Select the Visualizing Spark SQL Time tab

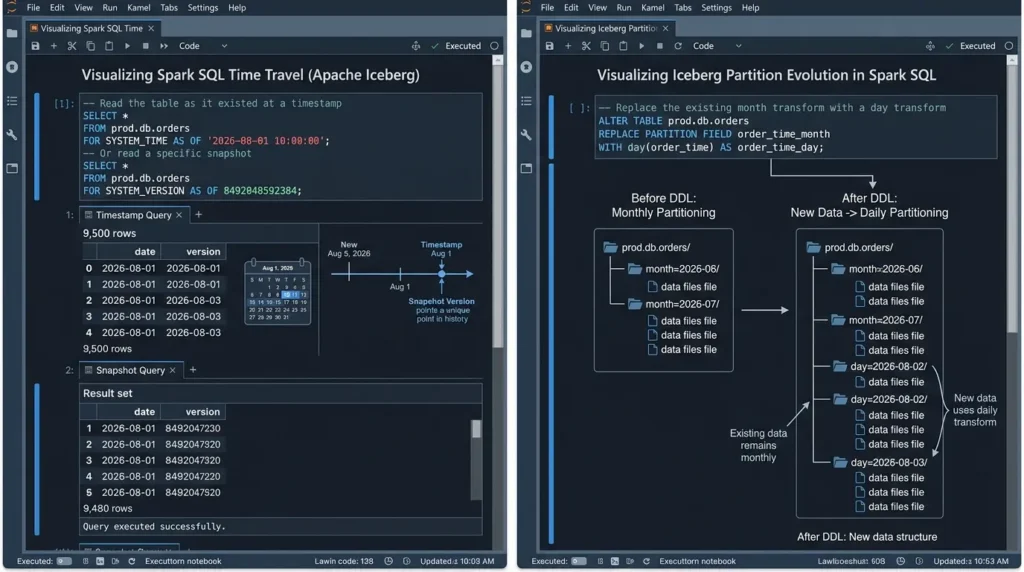coord(91,28)
